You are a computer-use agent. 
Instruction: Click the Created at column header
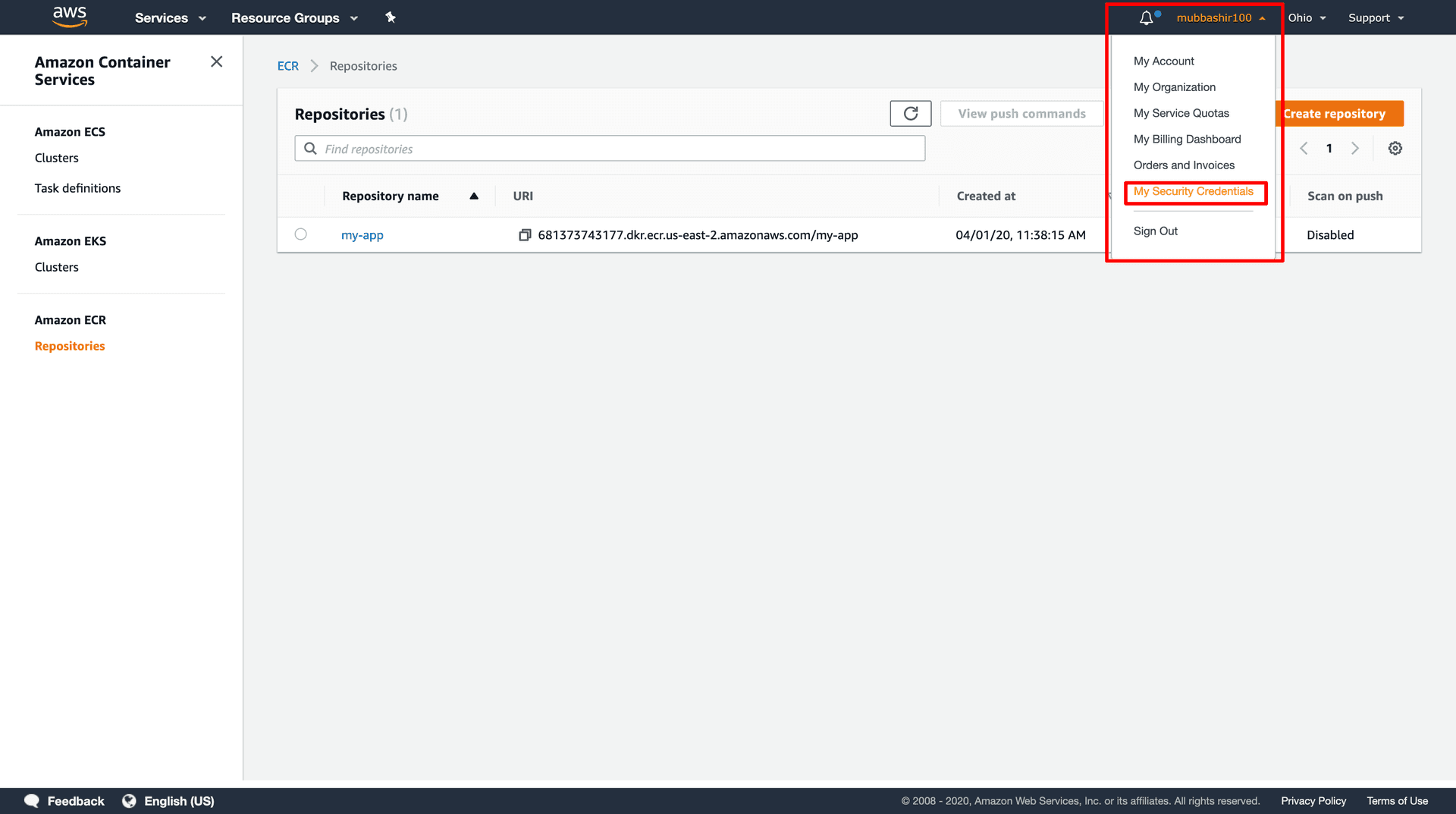click(986, 196)
